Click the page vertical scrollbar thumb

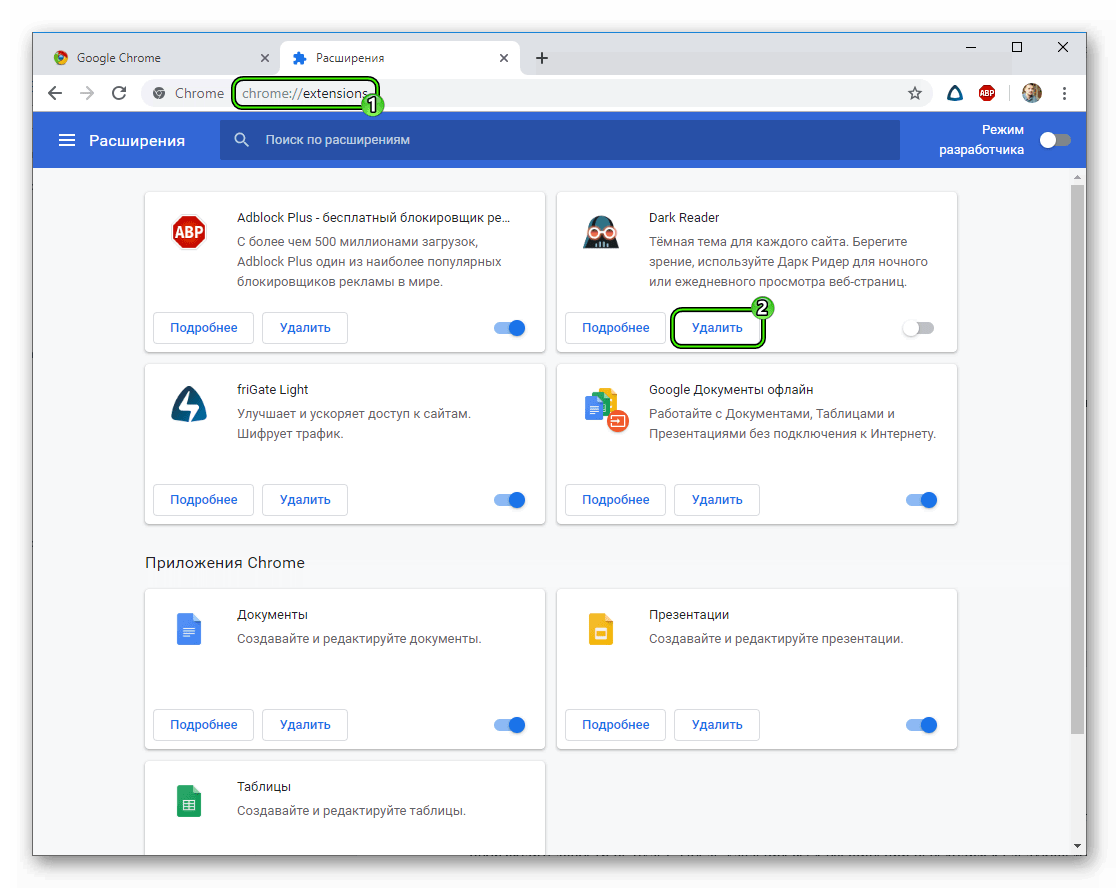click(x=1077, y=459)
